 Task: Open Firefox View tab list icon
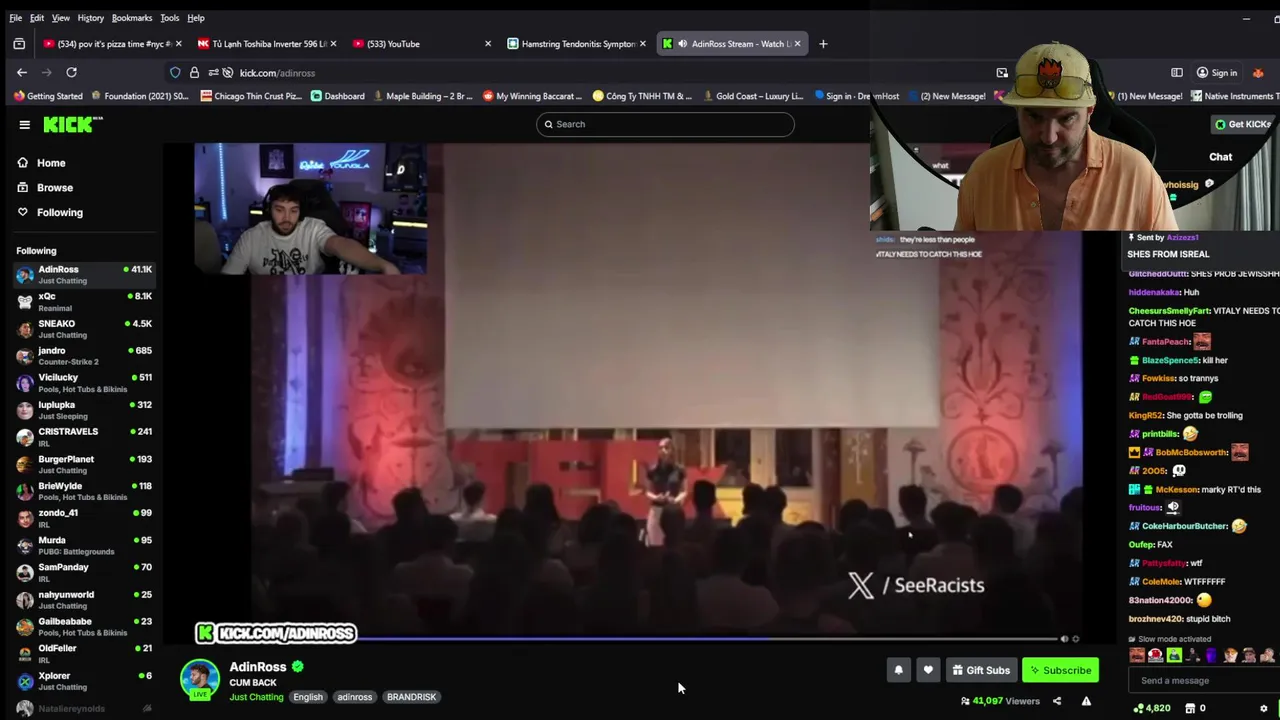click(x=19, y=44)
